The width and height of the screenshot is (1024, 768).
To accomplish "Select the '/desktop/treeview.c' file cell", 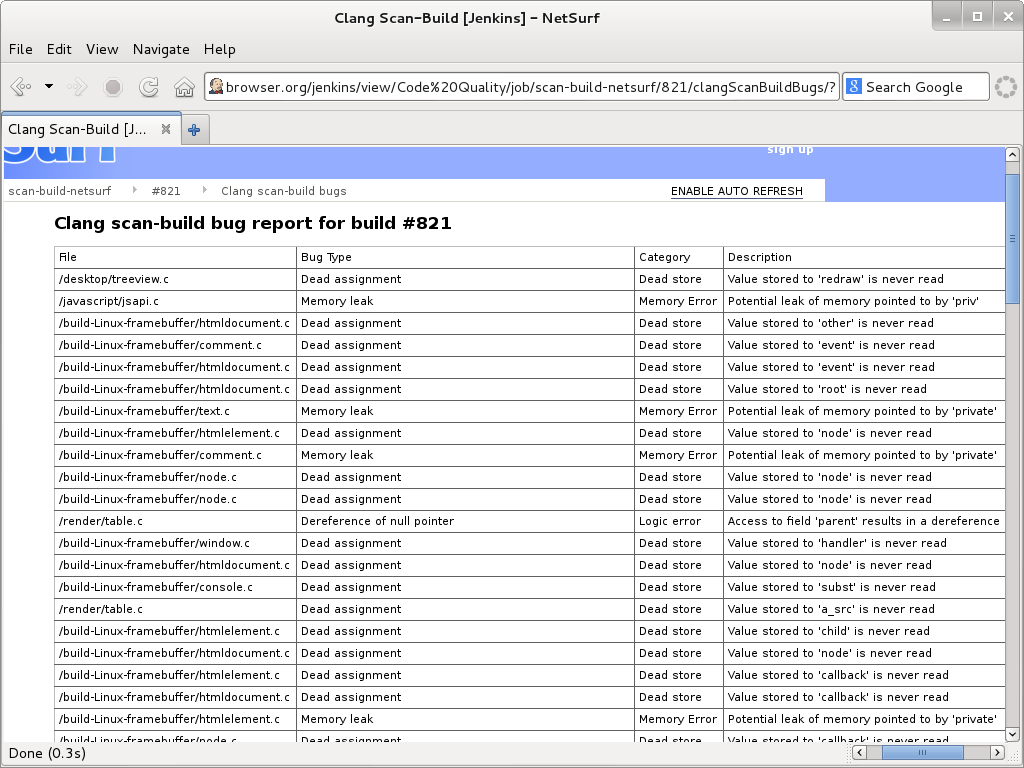I will tap(175, 280).
